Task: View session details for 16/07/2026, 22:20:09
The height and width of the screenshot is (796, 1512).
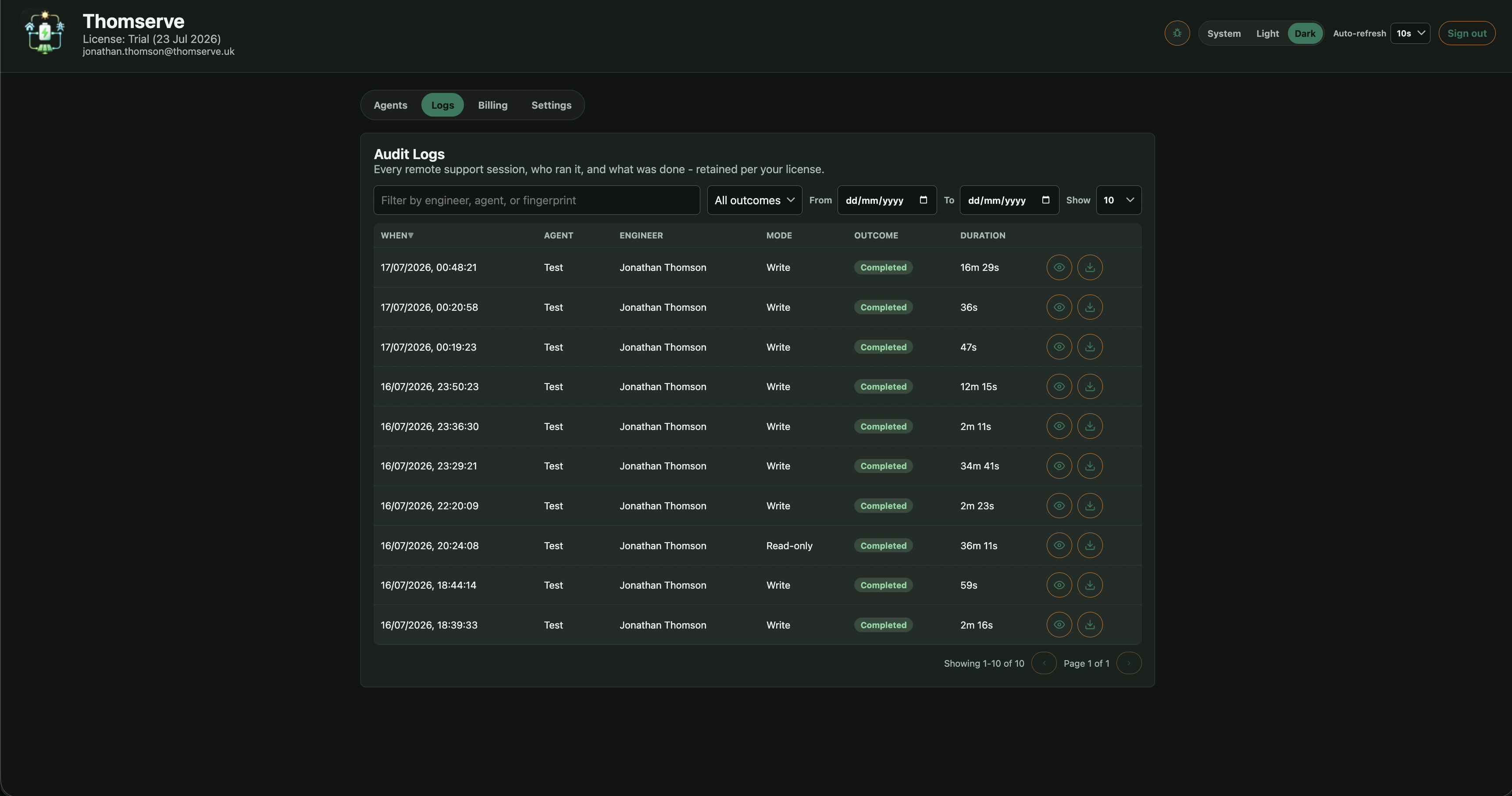Action: click(1059, 506)
